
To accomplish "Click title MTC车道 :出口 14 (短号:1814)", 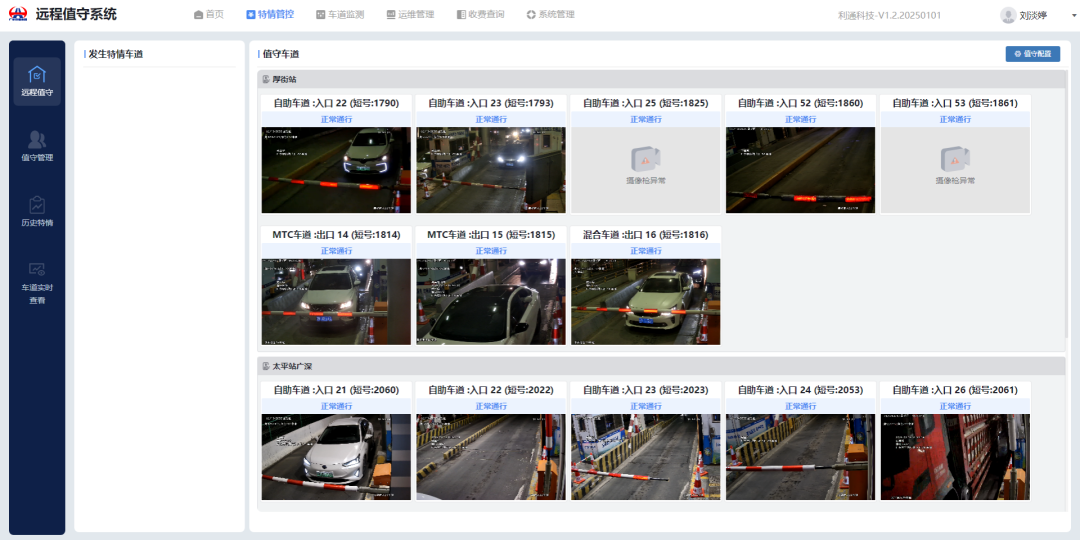I will tap(336, 235).
